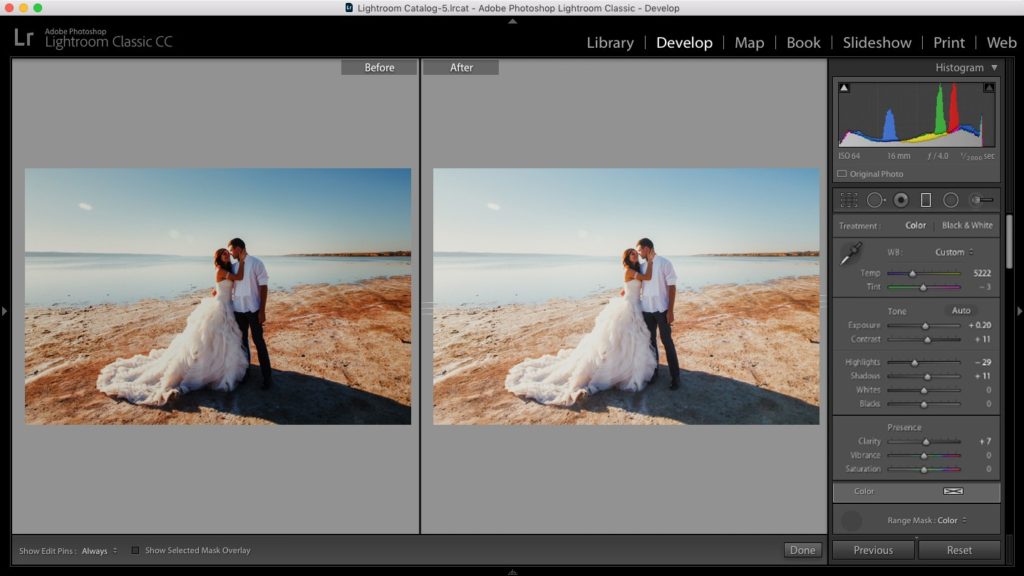Switch to the Library module
The height and width of the screenshot is (576, 1024).
(x=610, y=42)
